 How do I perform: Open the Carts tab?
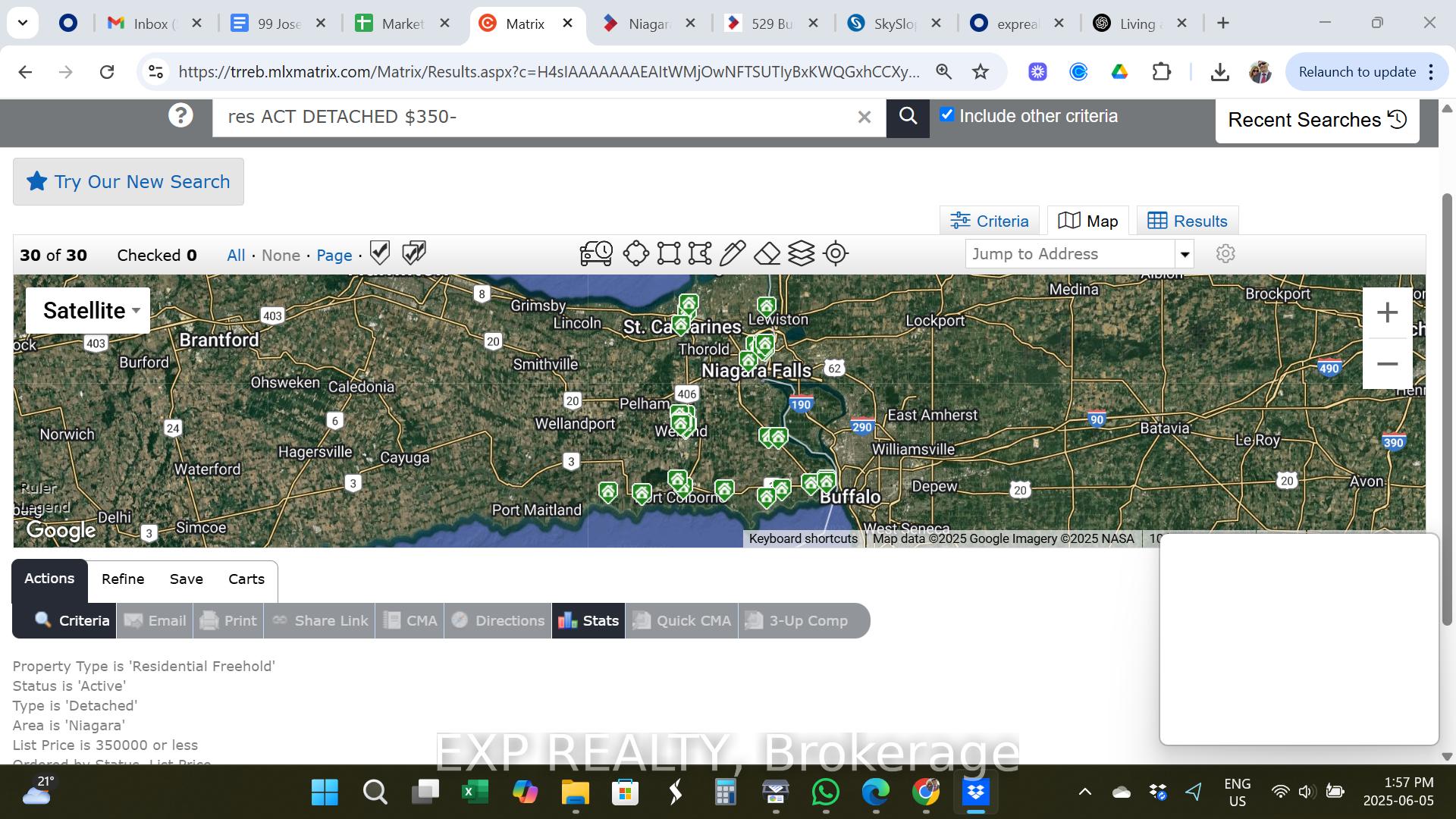point(246,579)
